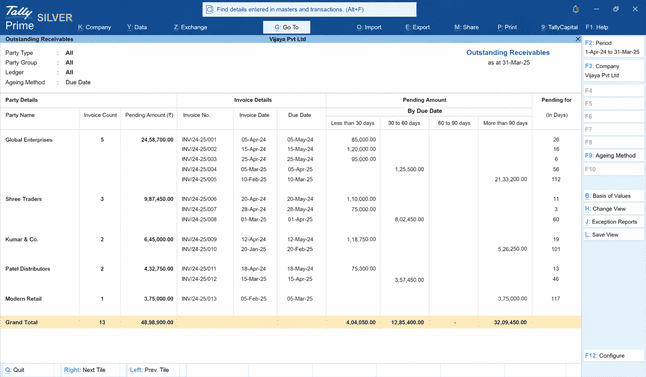Click Left: Prev. Tile

pos(149,370)
